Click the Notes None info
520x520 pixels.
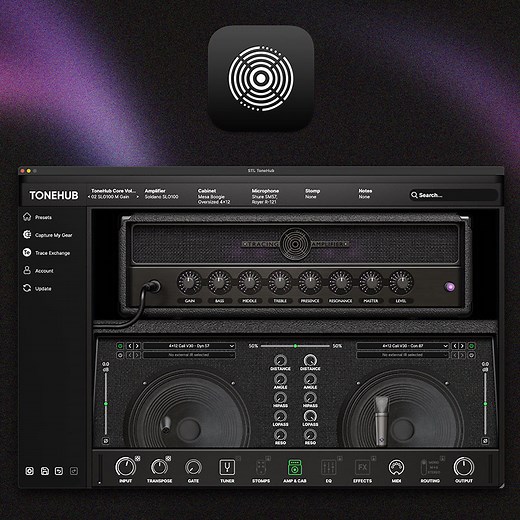coord(365,194)
